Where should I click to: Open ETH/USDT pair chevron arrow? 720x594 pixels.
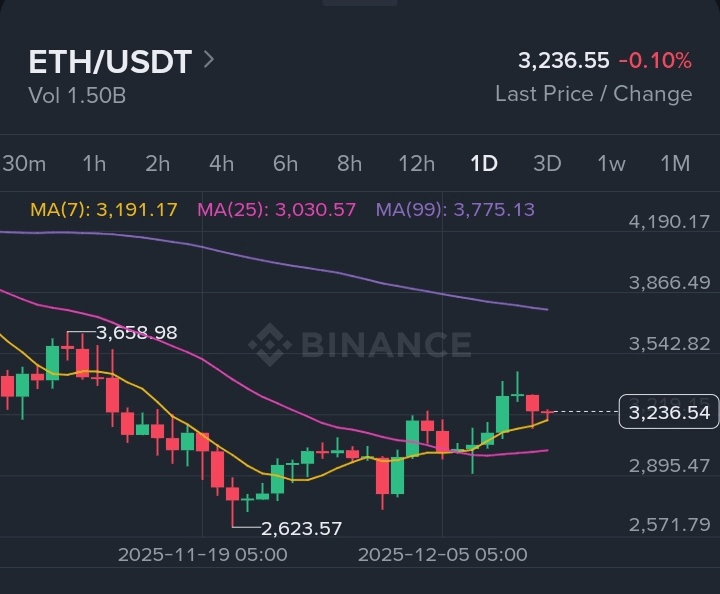click(x=208, y=60)
